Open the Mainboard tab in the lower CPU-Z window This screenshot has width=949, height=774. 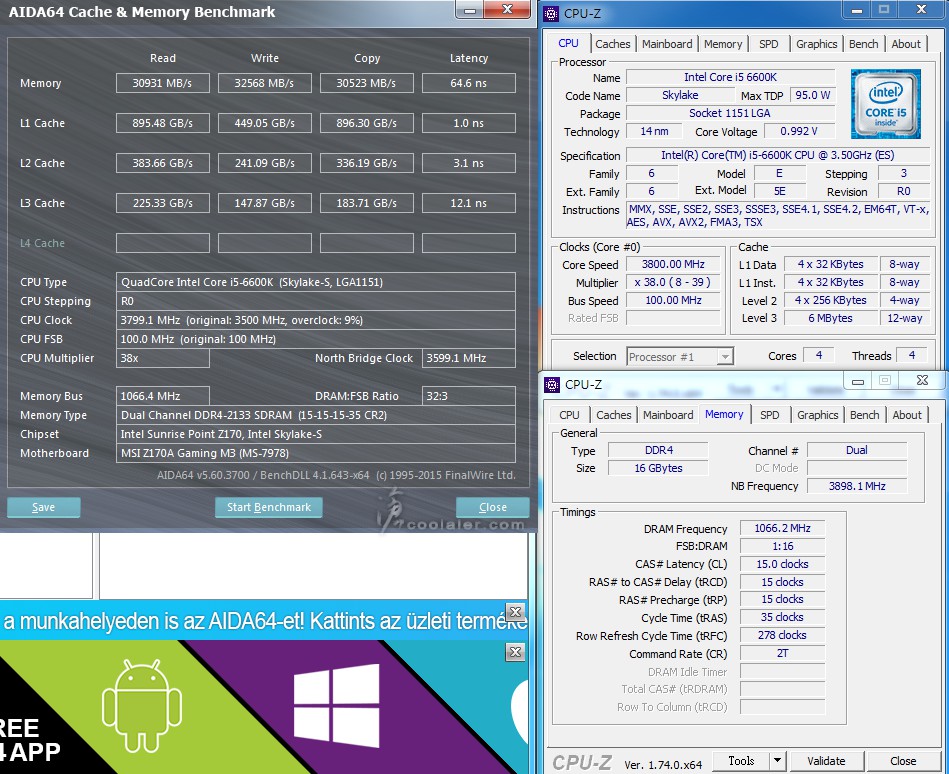(668, 415)
